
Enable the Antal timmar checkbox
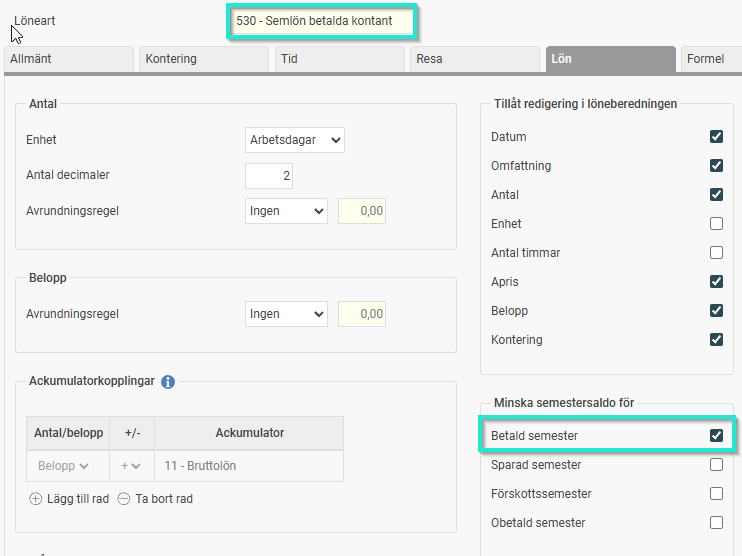[716, 253]
